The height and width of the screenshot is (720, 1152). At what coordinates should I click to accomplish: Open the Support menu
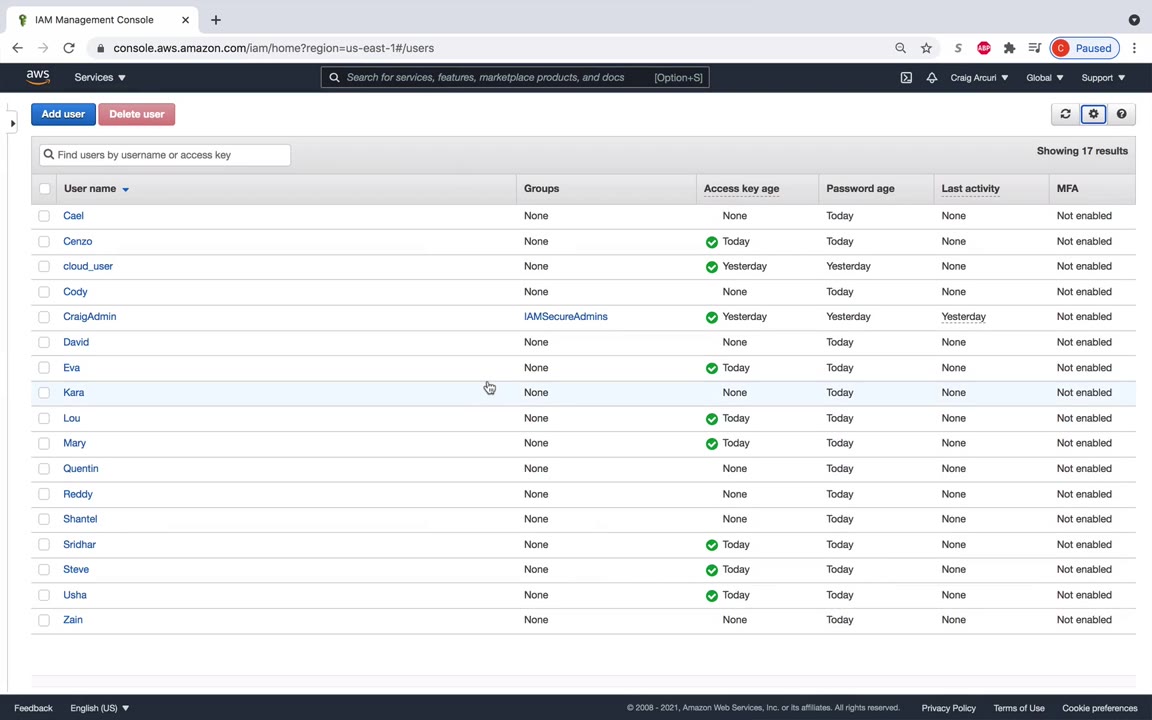pos(1102,78)
